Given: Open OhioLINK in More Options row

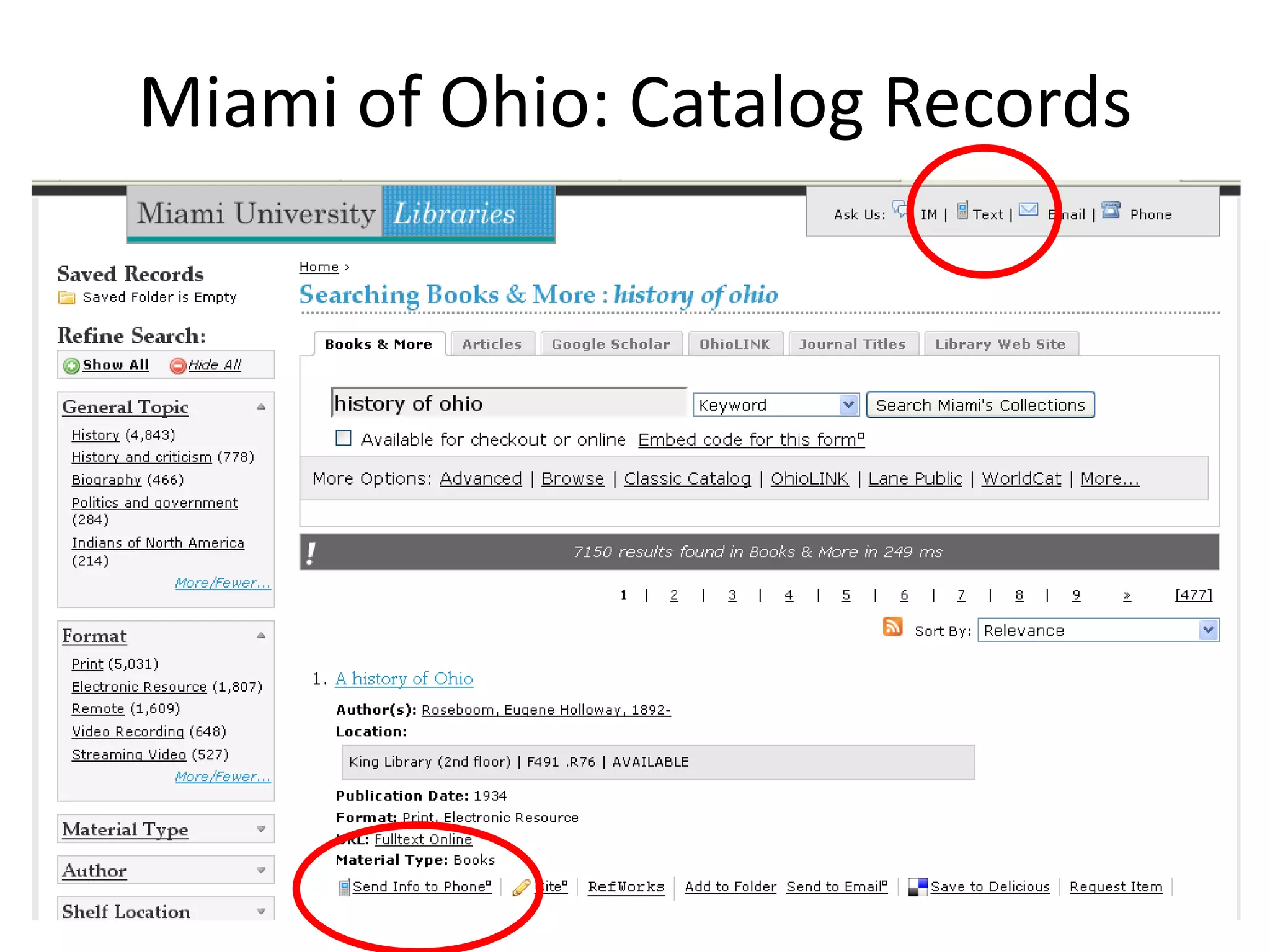Looking at the screenshot, I should click(x=809, y=478).
